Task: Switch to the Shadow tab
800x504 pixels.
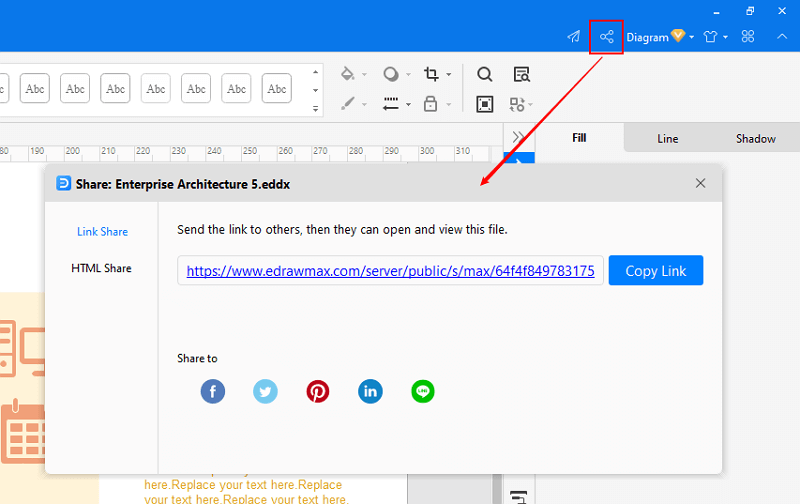Action: [x=756, y=138]
